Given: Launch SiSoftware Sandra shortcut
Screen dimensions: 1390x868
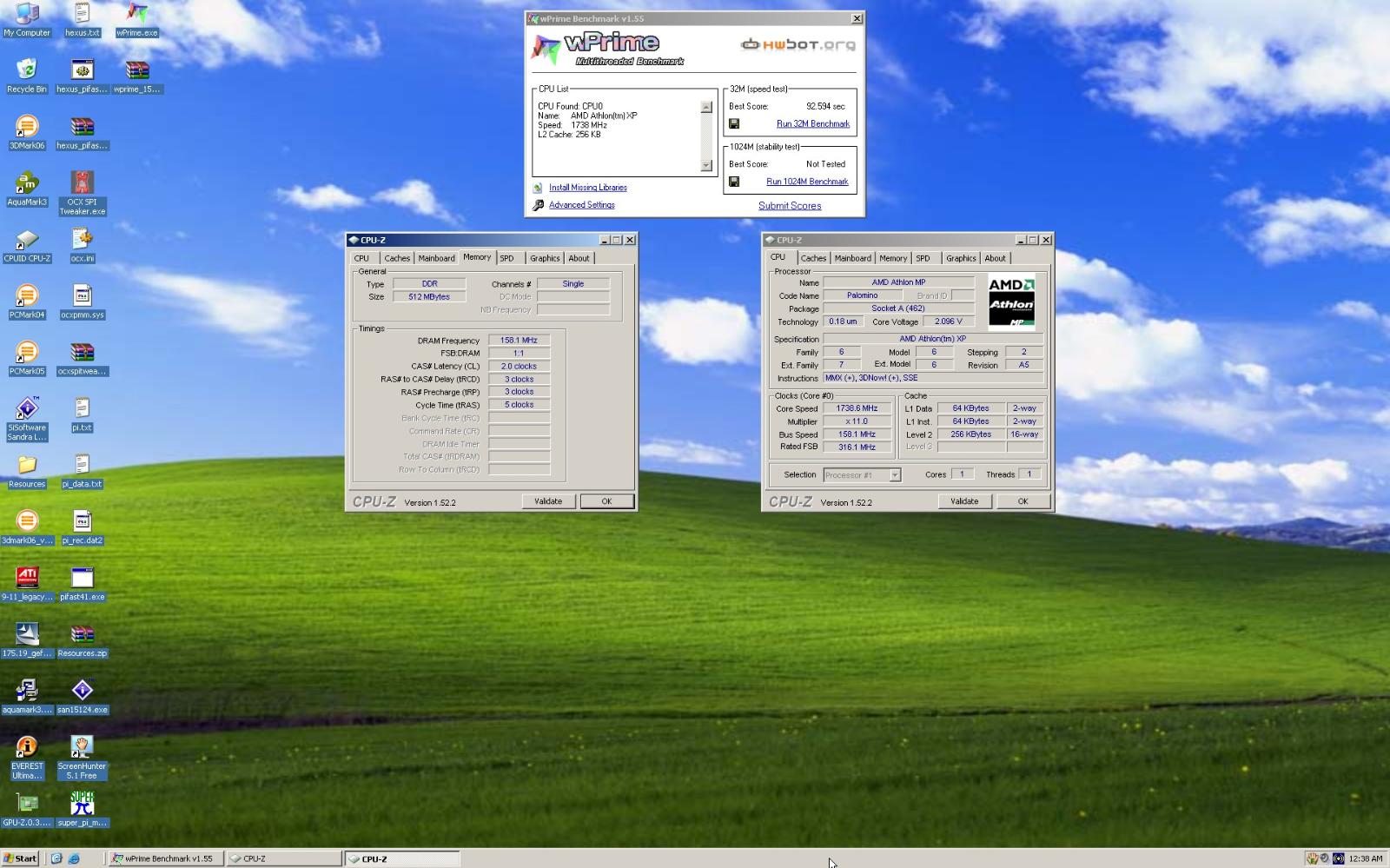Looking at the screenshot, I should (x=27, y=419).
